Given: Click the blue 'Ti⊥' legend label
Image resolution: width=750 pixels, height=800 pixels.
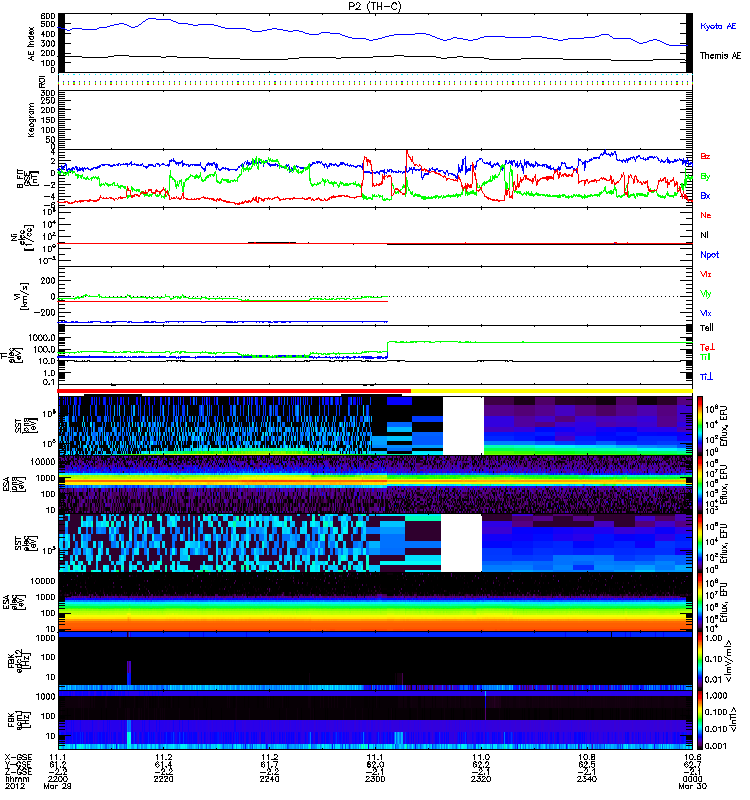Looking at the screenshot, I should [x=706, y=377].
